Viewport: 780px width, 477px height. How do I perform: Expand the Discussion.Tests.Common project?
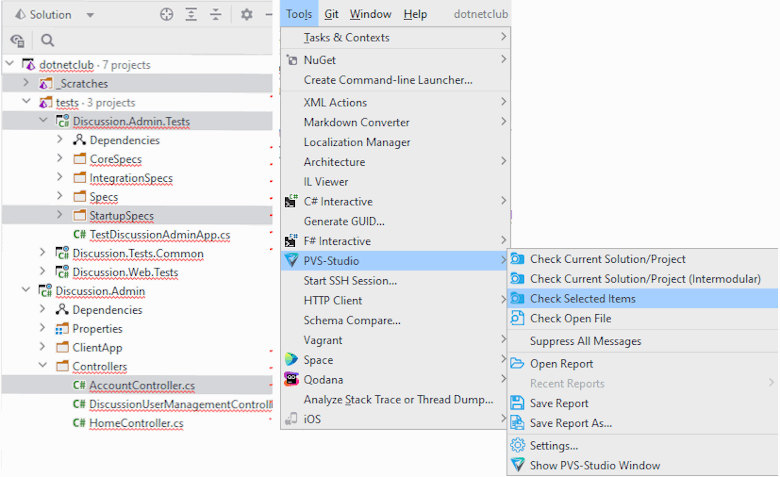tap(43, 253)
